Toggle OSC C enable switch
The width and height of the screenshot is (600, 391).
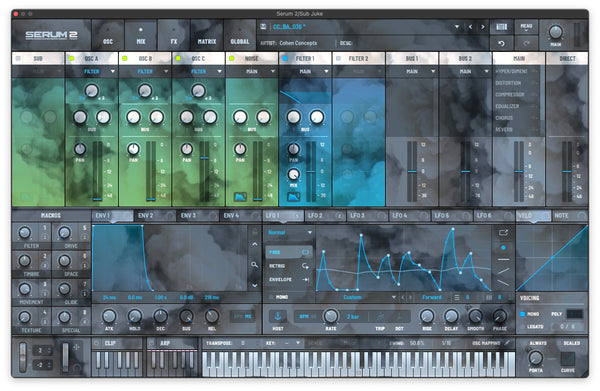point(178,58)
